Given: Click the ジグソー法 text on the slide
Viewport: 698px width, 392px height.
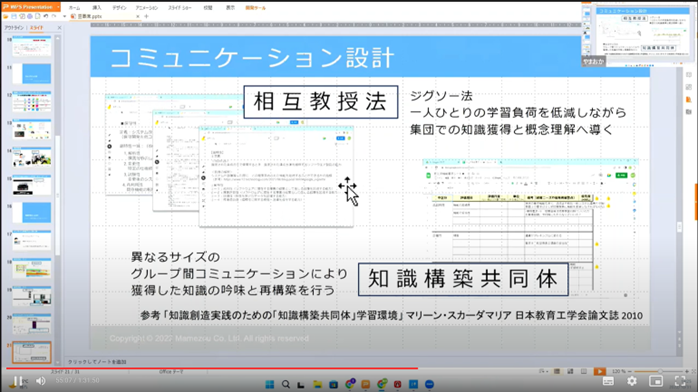Looking at the screenshot, I should coord(441,96).
